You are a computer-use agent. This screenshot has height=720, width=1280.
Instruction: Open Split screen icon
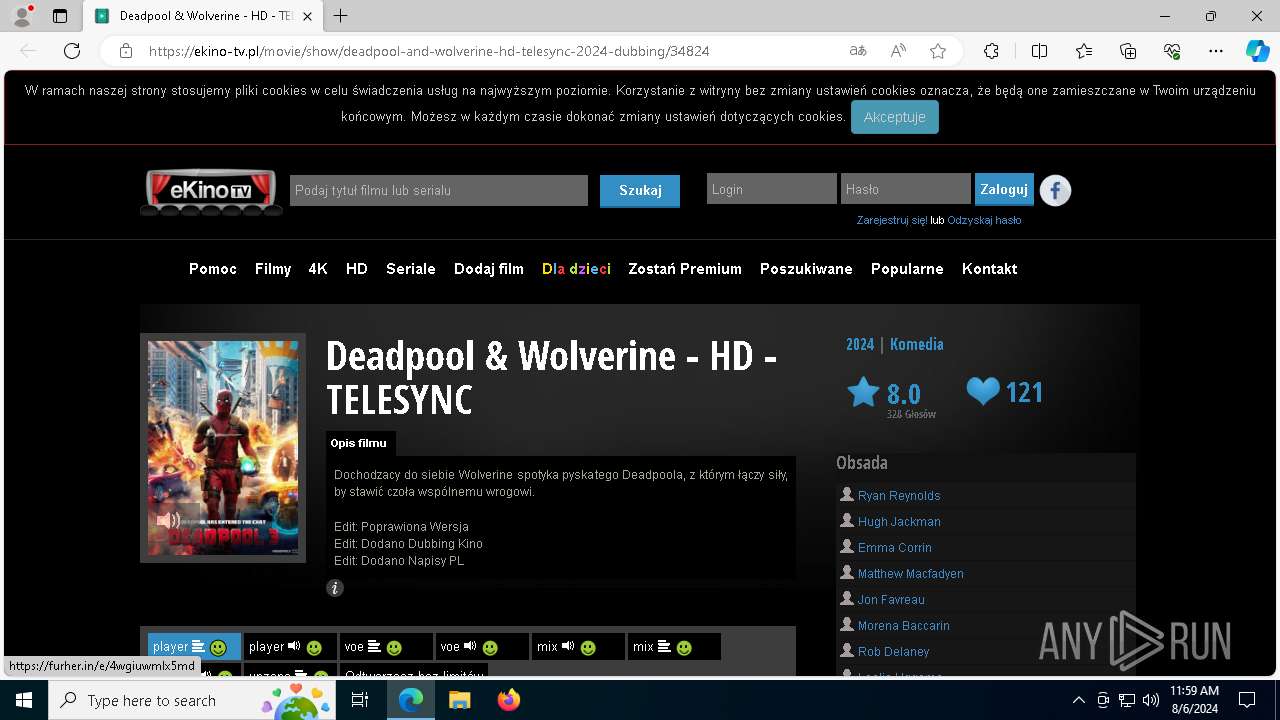tap(1039, 51)
